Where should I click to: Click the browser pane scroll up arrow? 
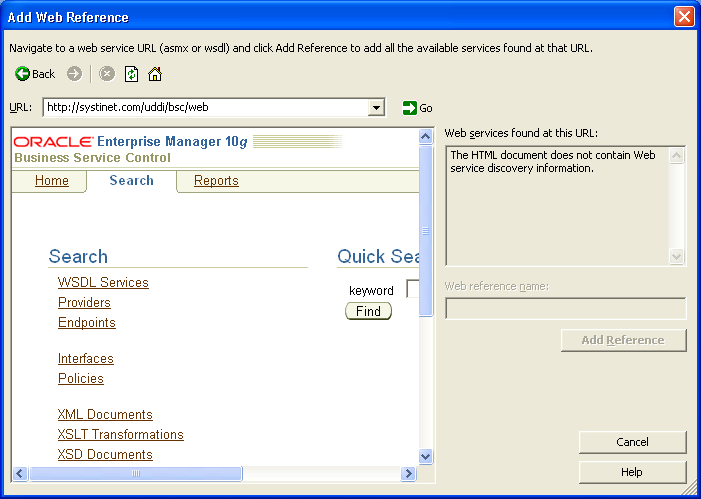click(x=426, y=136)
